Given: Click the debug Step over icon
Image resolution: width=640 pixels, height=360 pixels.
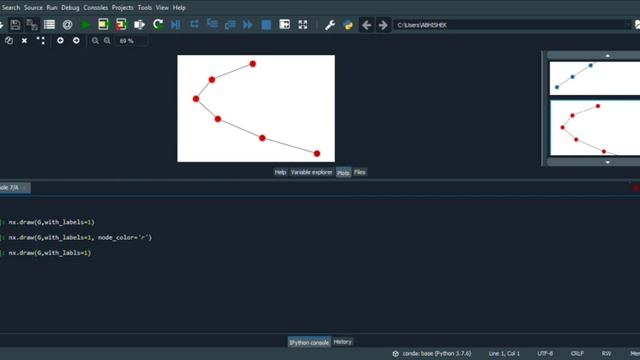Looking at the screenshot, I should click(194, 24).
